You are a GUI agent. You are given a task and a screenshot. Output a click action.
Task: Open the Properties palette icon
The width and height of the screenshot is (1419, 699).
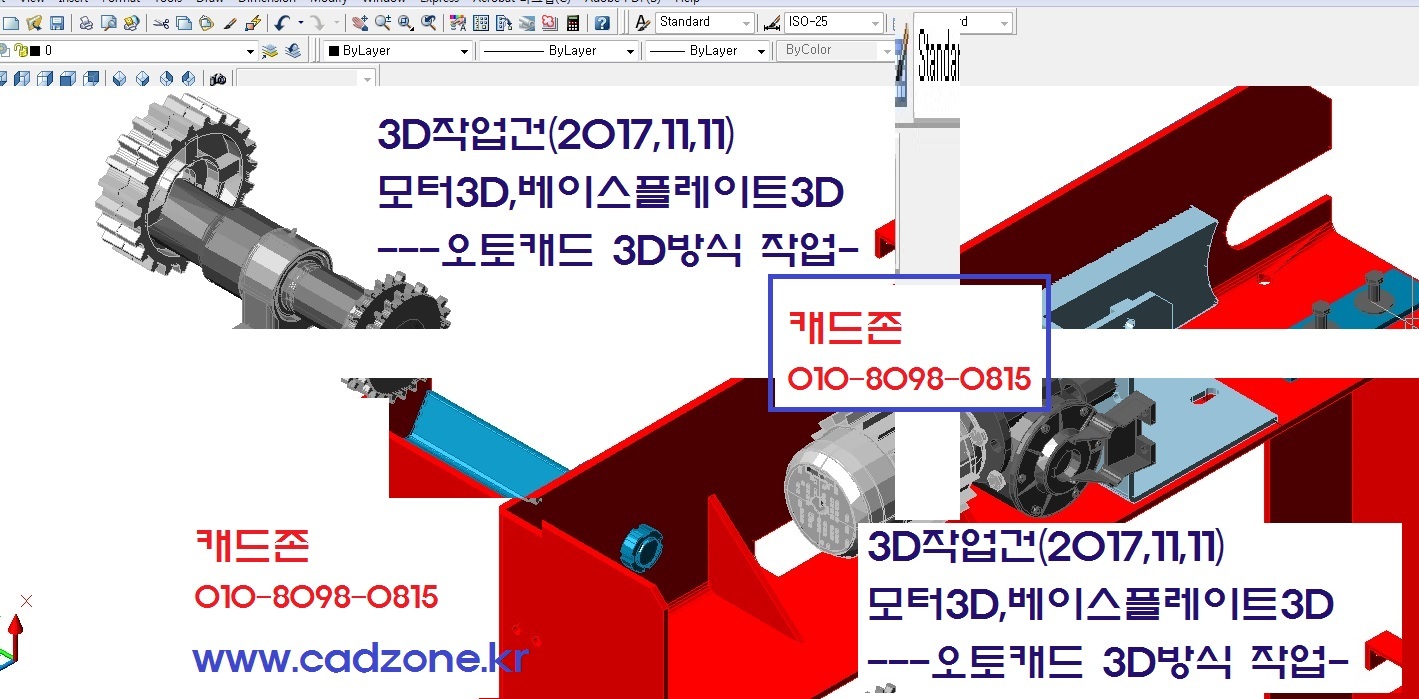(457, 23)
